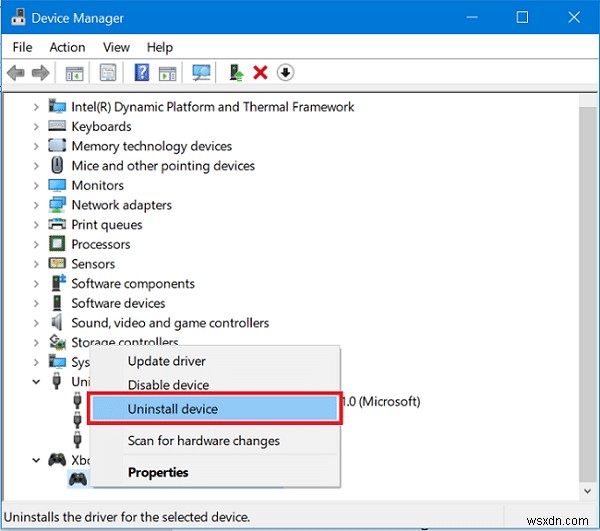Viewport: 600px width, 531px height.
Task: Expand the Sensors node
Action: [36, 264]
